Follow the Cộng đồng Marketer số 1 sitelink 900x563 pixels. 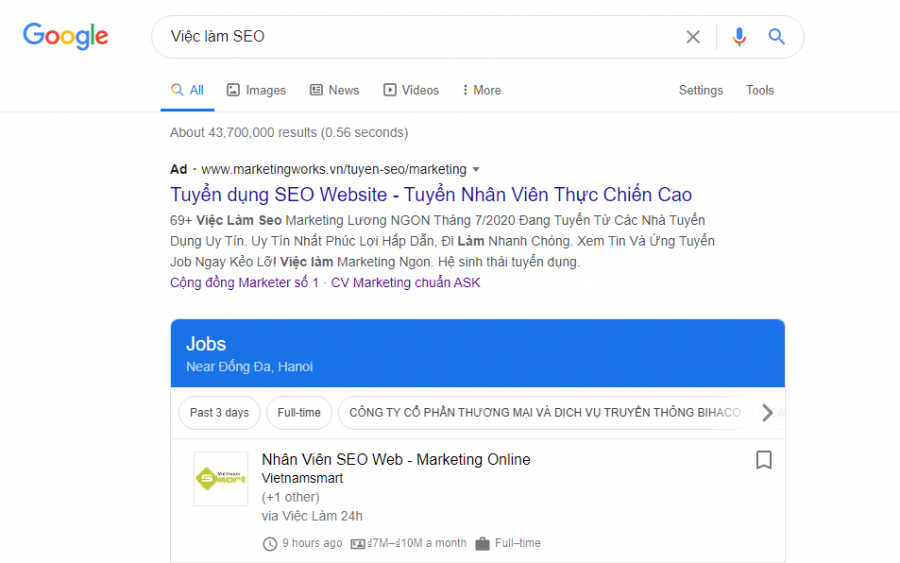(244, 282)
